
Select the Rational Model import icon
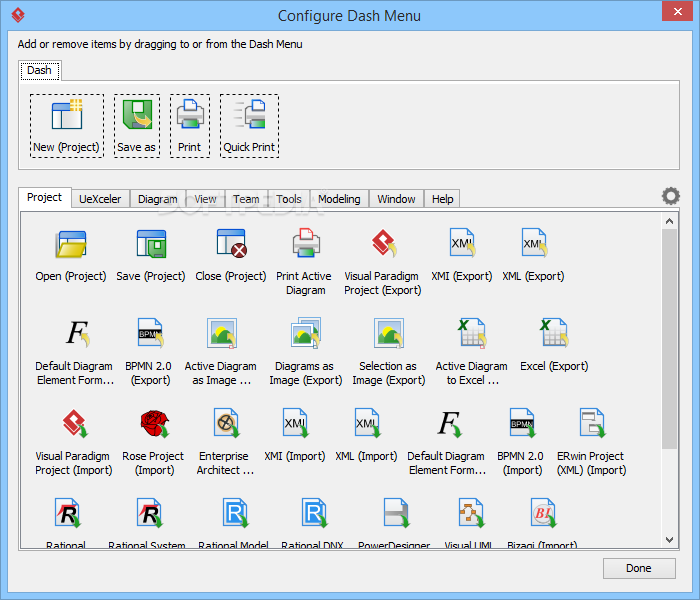tap(235, 513)
